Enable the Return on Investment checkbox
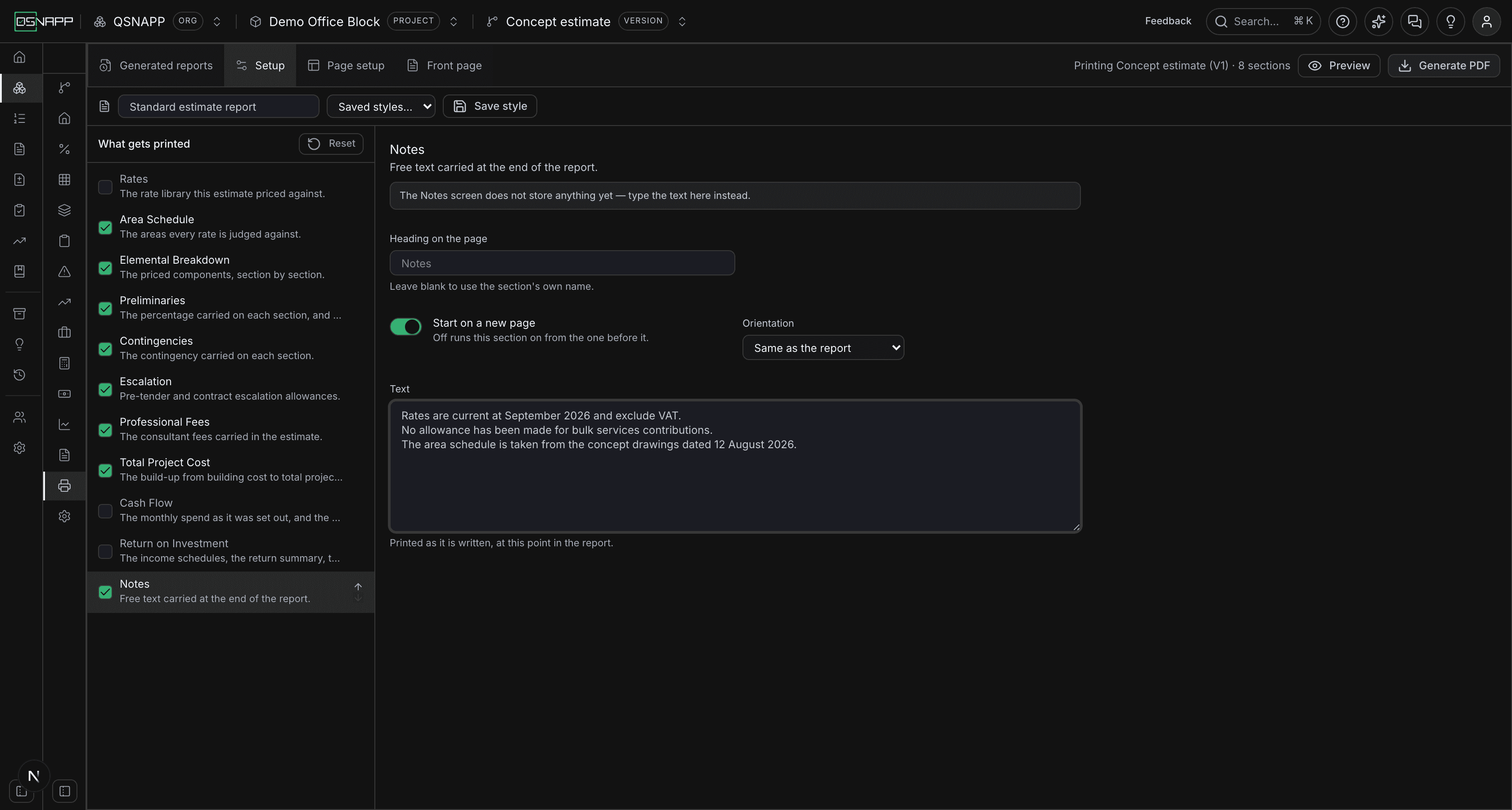1512x810 pixels. point(105,551)
